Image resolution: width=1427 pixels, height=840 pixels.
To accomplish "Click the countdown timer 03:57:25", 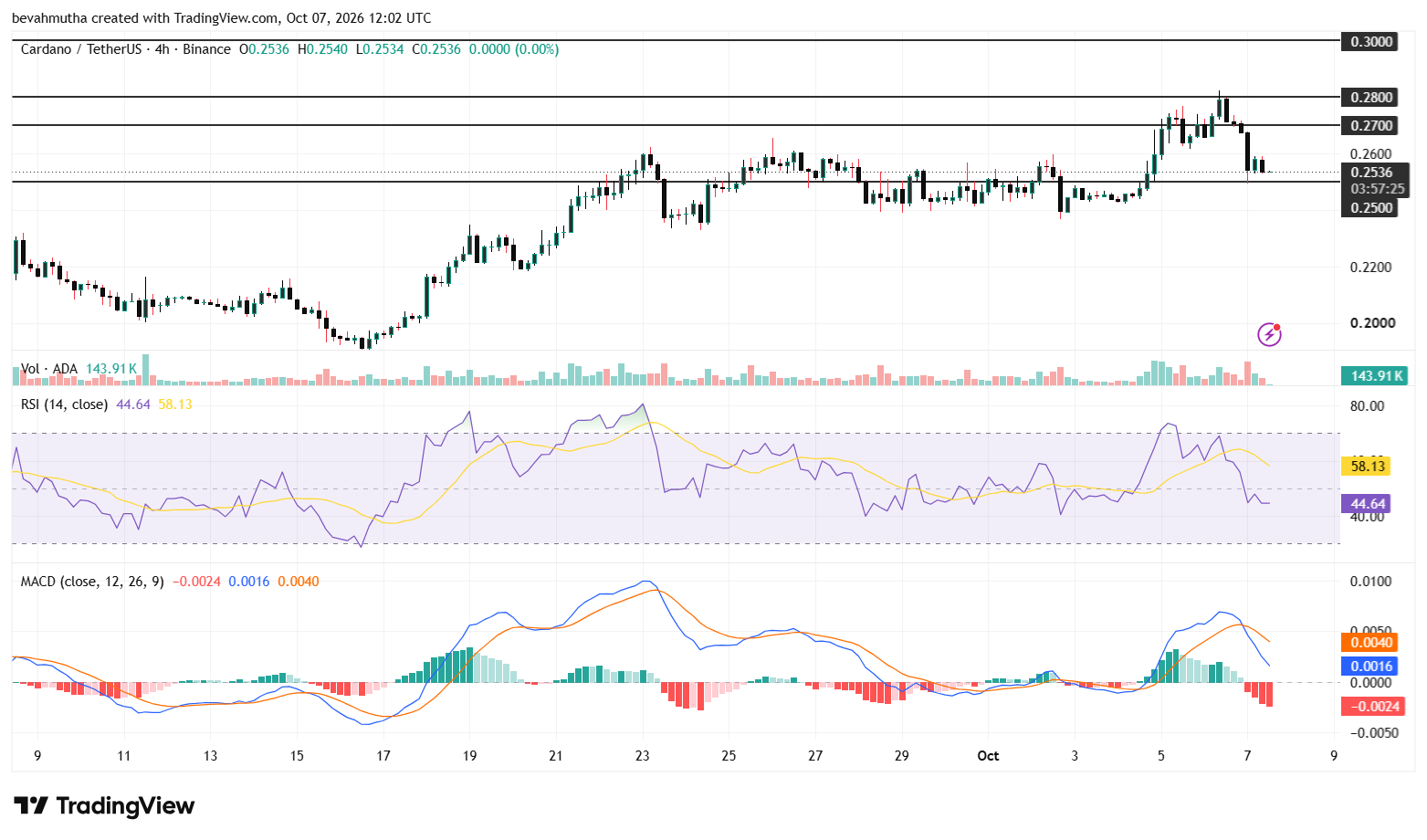I will click(x=1377, y=189).
